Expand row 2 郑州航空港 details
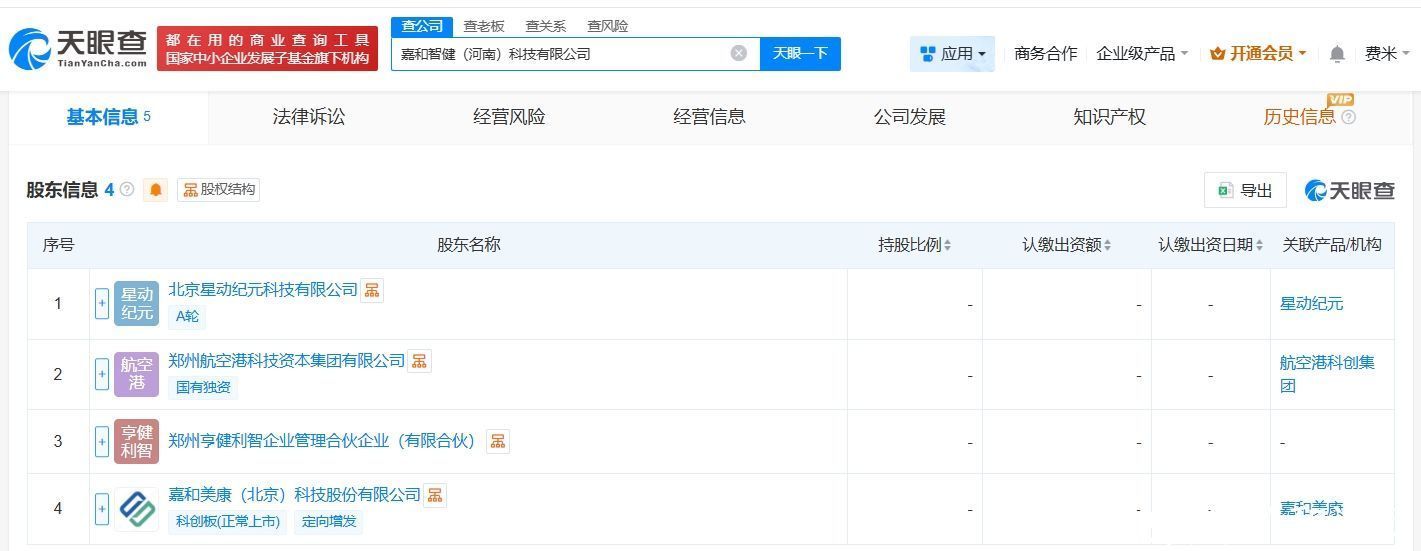This screenshot has width=1421, height=551. [x=102, y=375]
